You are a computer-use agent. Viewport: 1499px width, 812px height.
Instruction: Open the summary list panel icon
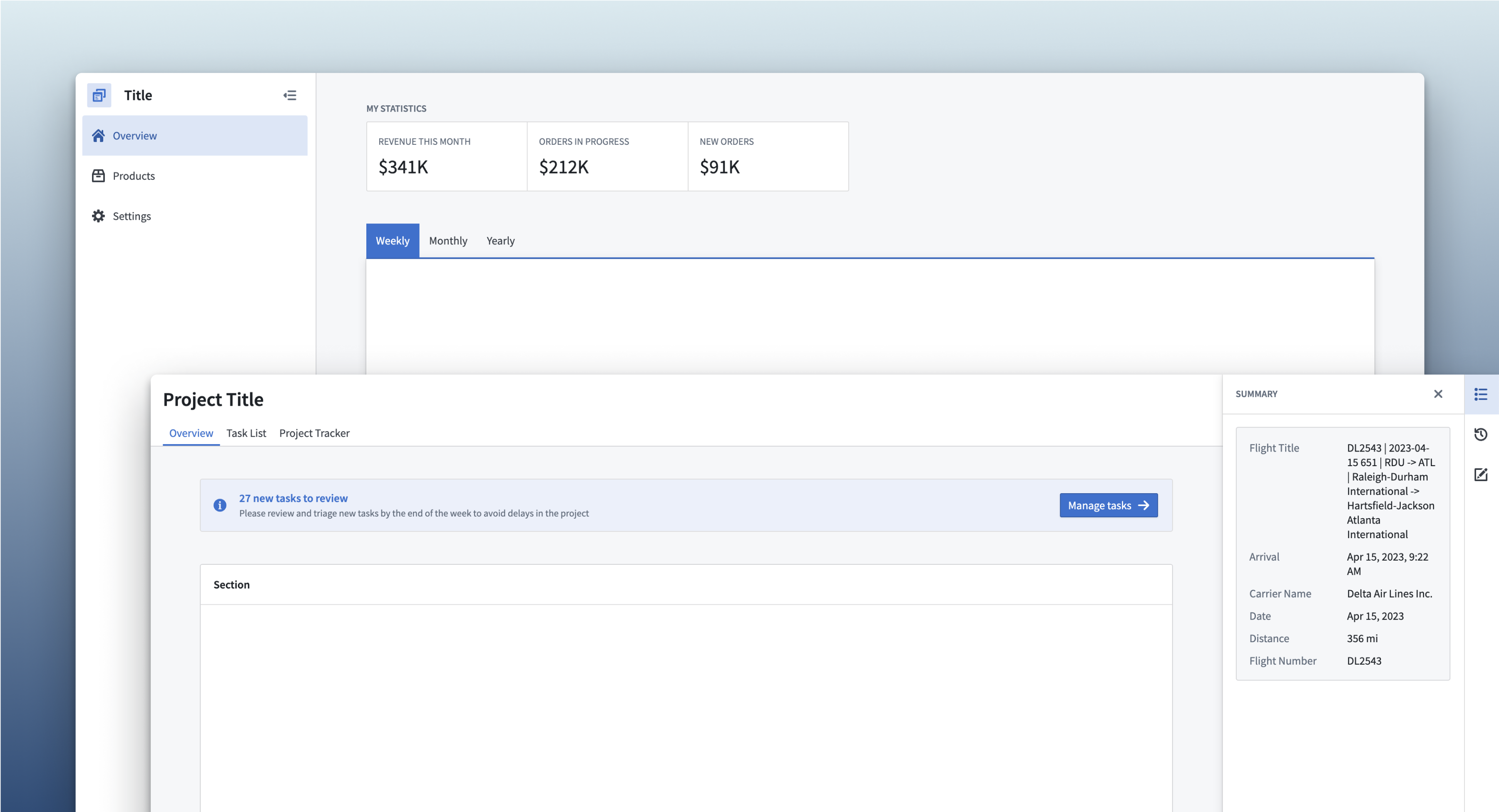1480,395
